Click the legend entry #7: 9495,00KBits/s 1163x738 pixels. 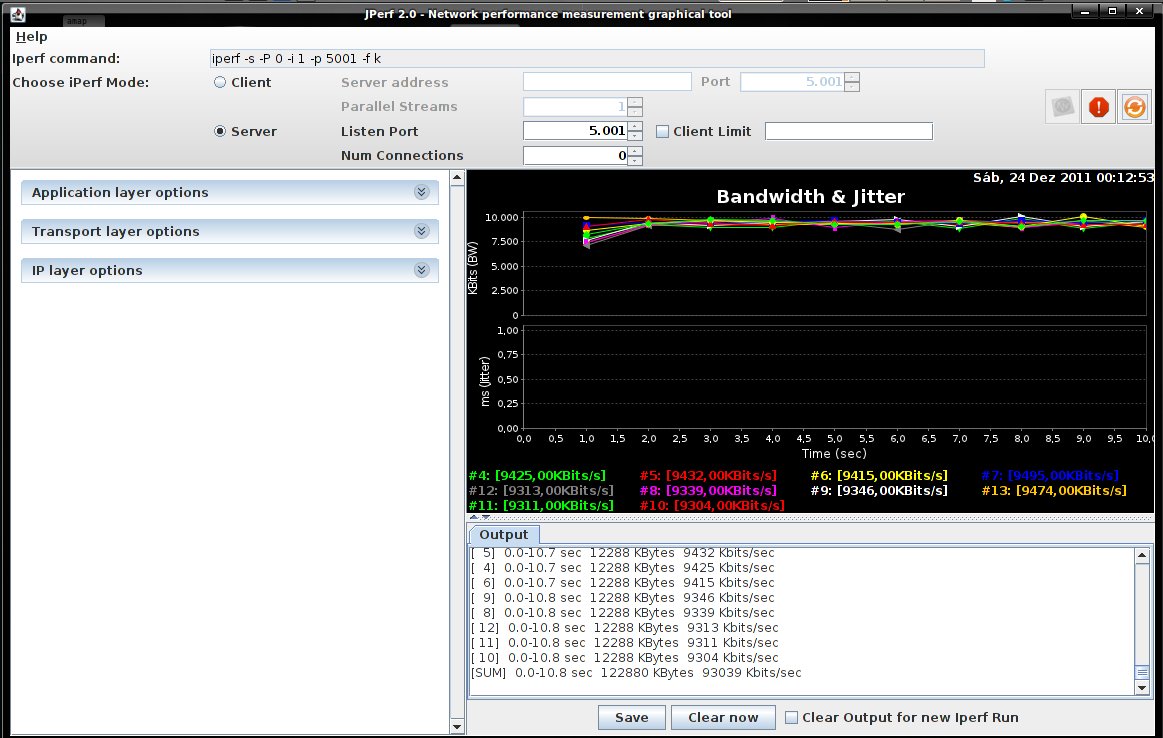1050,475
